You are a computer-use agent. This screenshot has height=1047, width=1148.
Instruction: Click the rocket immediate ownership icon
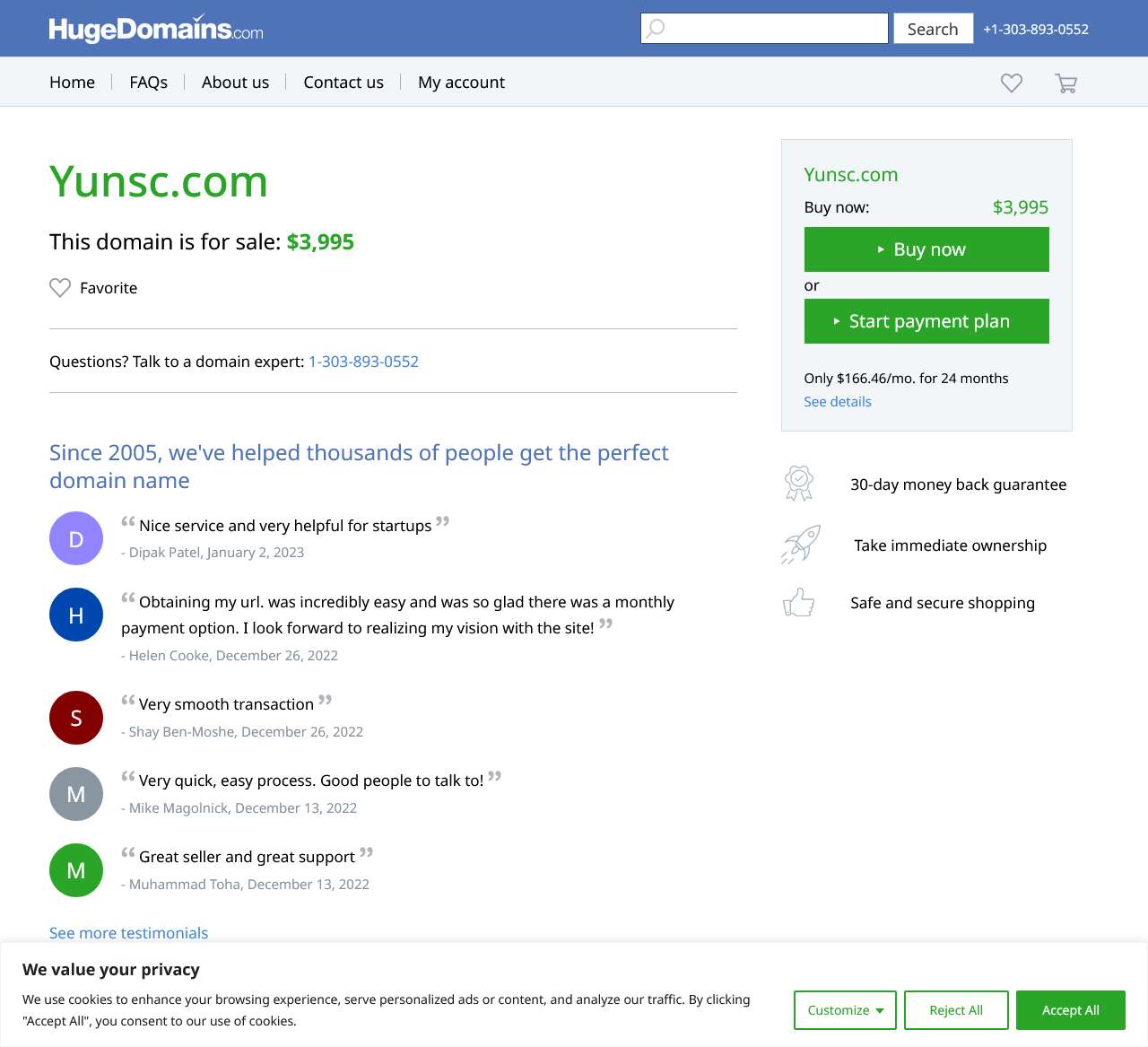(800, 545)
